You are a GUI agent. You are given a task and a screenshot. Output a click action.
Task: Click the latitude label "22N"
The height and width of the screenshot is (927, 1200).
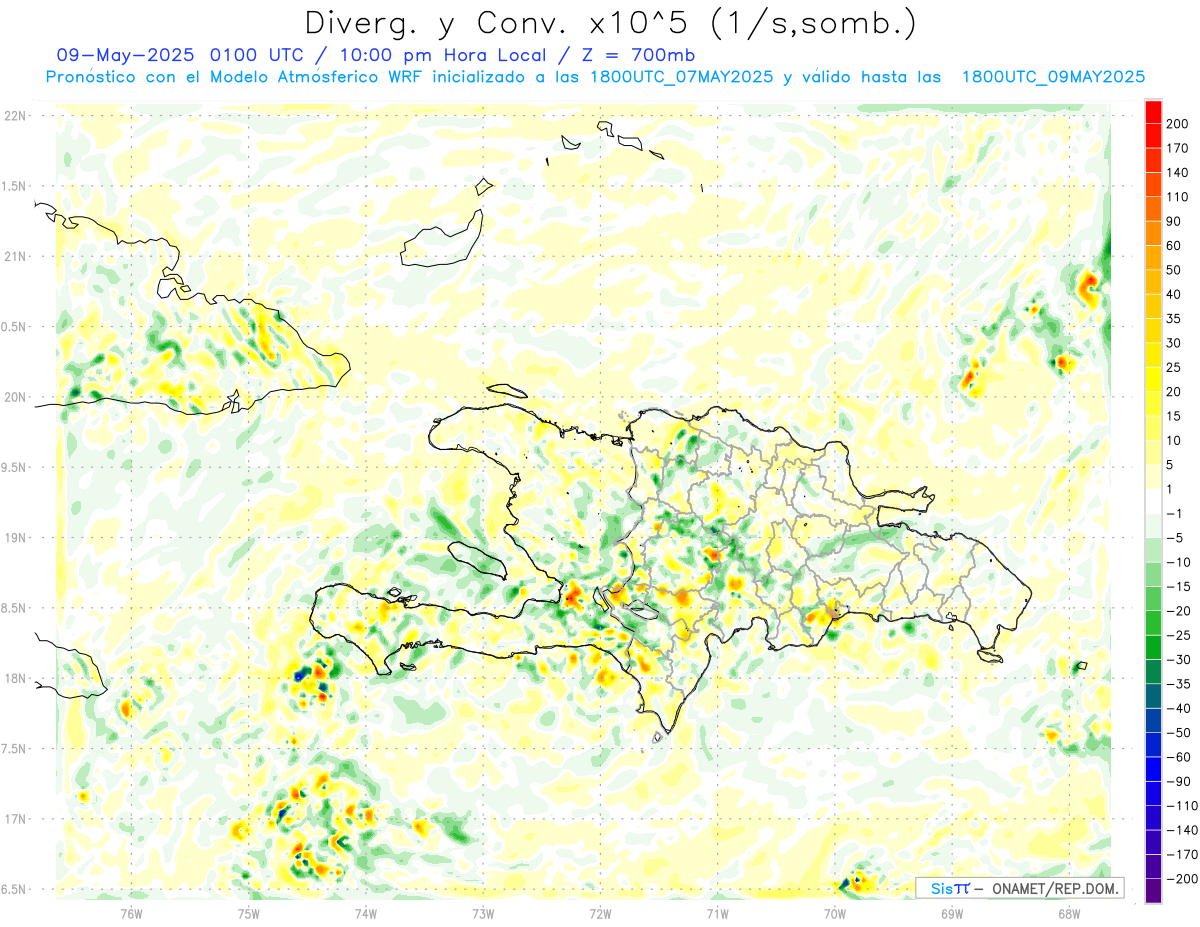(15, 116)
